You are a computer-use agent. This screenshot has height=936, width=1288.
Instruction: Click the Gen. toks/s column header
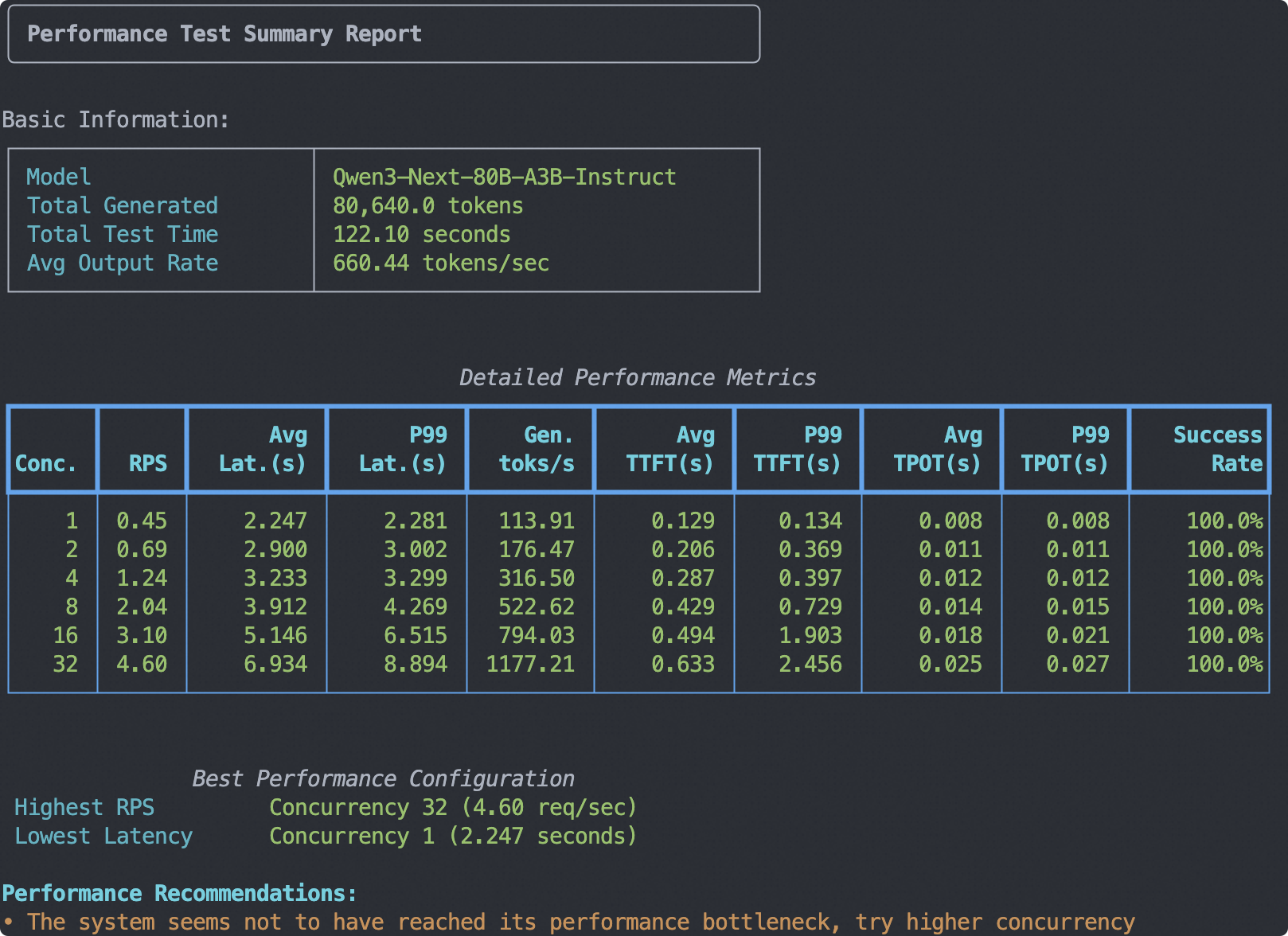(537, 450)
